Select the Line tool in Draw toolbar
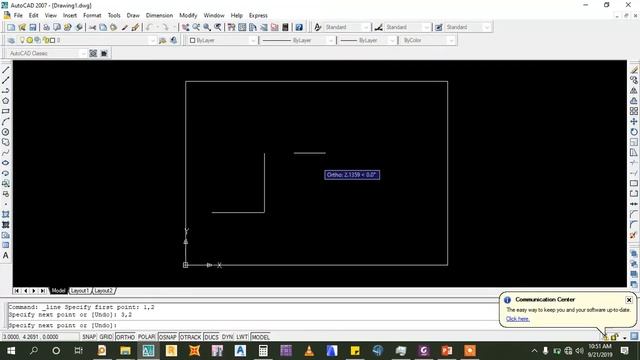This screenshot has width=640, height=360. tap(6, 70)
